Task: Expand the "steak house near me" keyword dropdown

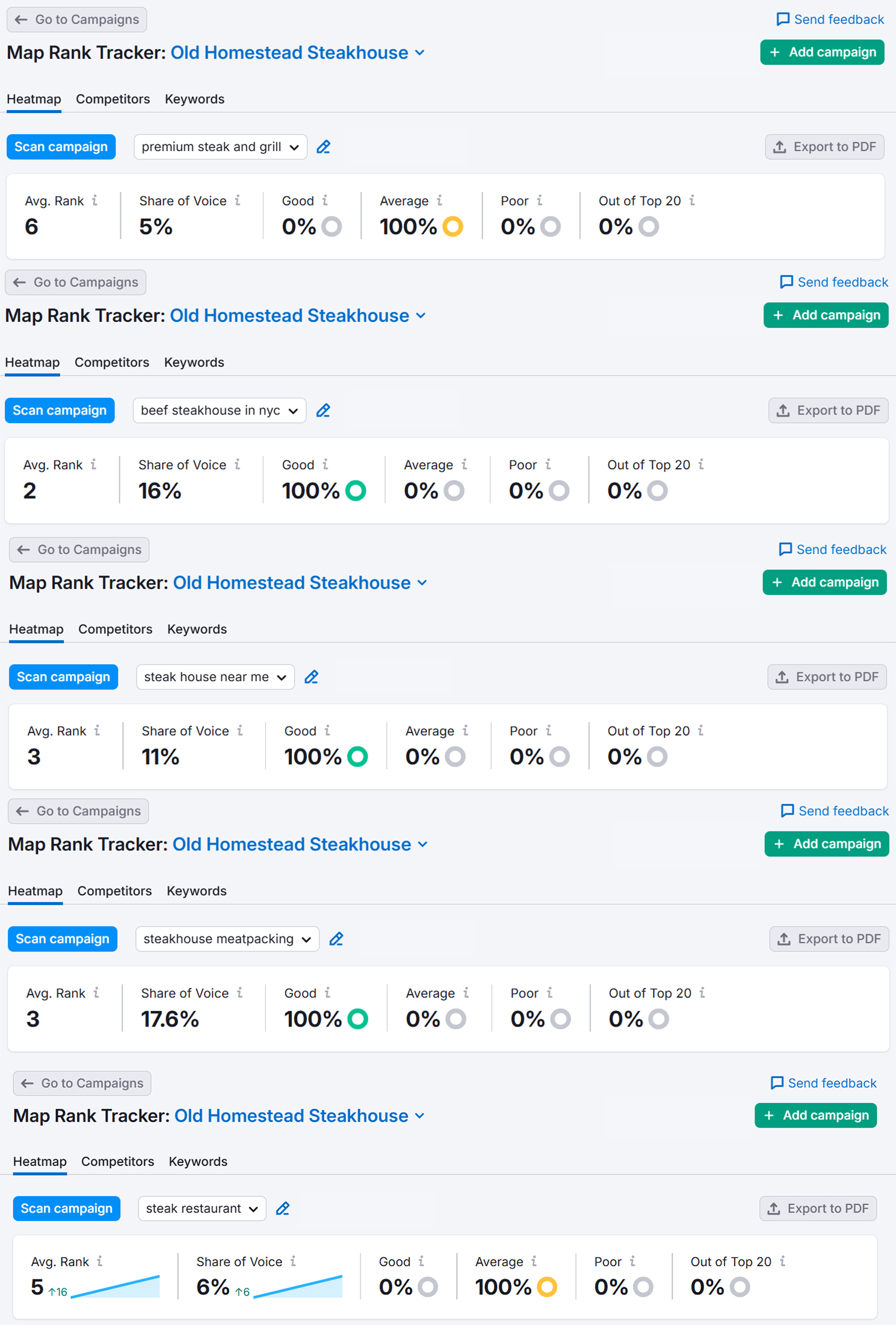Action: (215, 677)
